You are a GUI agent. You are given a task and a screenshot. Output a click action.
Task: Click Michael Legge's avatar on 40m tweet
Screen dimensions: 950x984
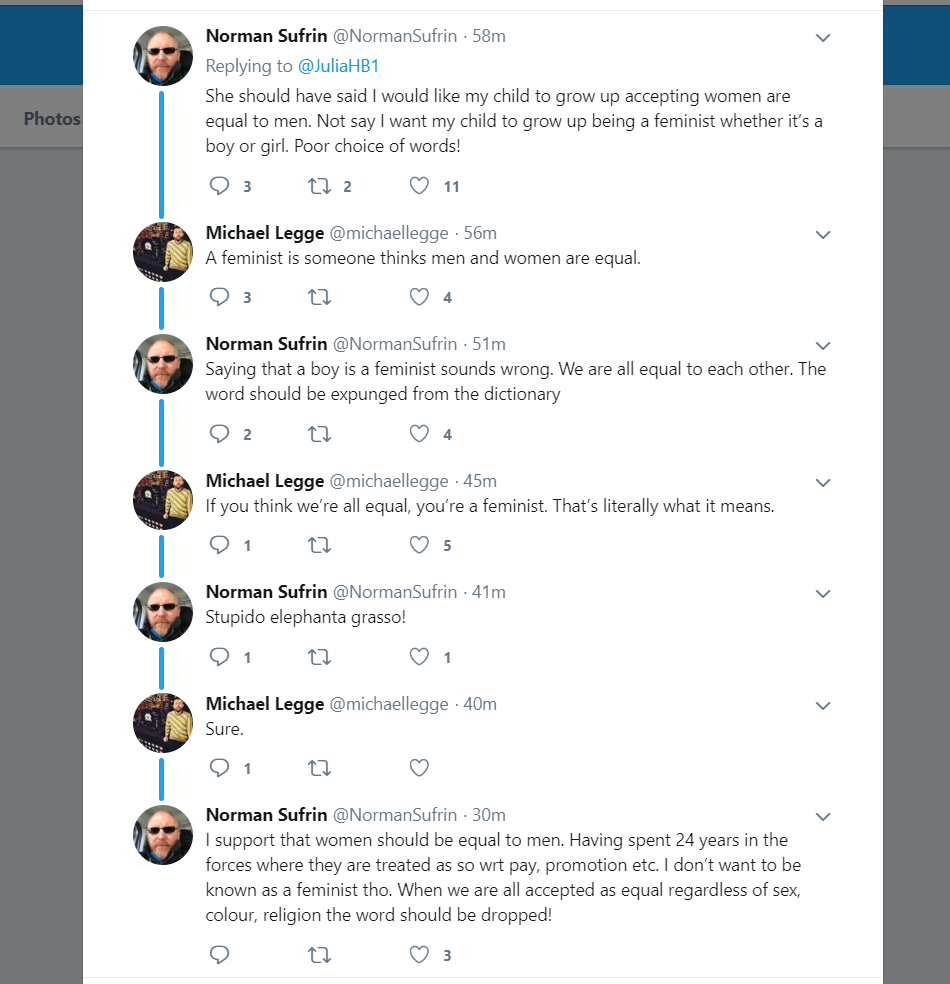(163, 723)
